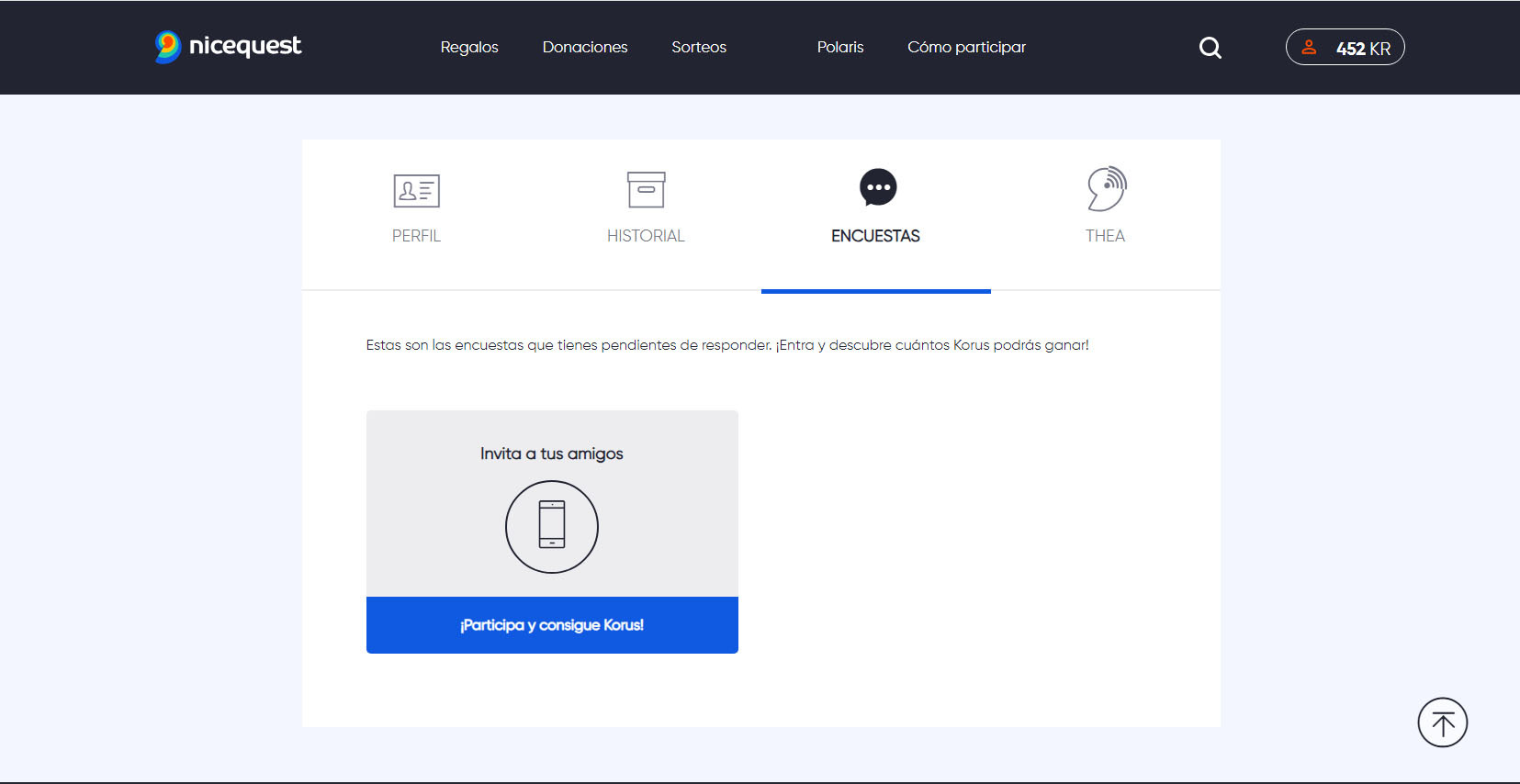1520x784 pixels.
Task: Click the phone icon in the invite card
Action: [x=552, y=527]
